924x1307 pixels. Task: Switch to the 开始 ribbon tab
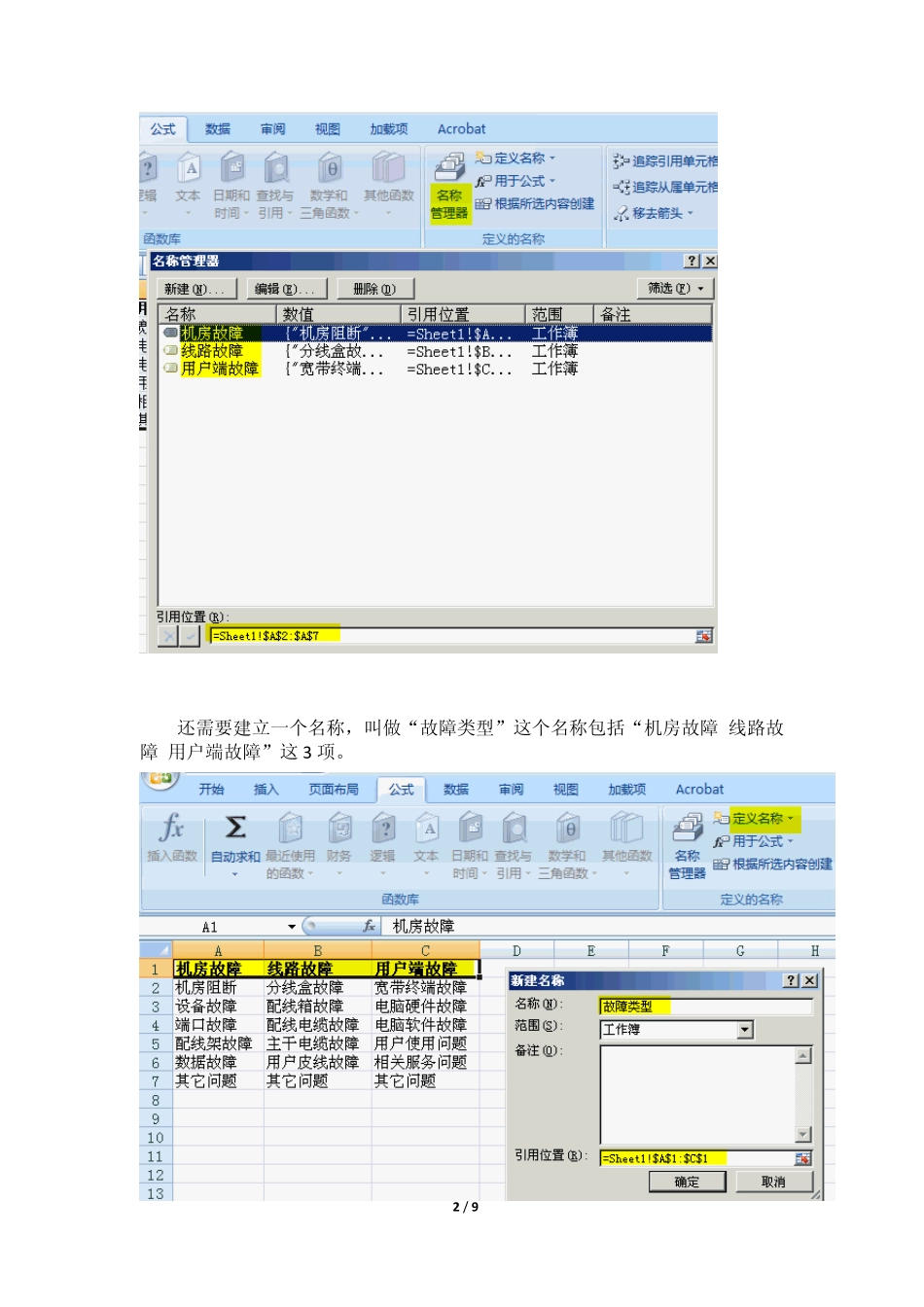tap(211, 790)
